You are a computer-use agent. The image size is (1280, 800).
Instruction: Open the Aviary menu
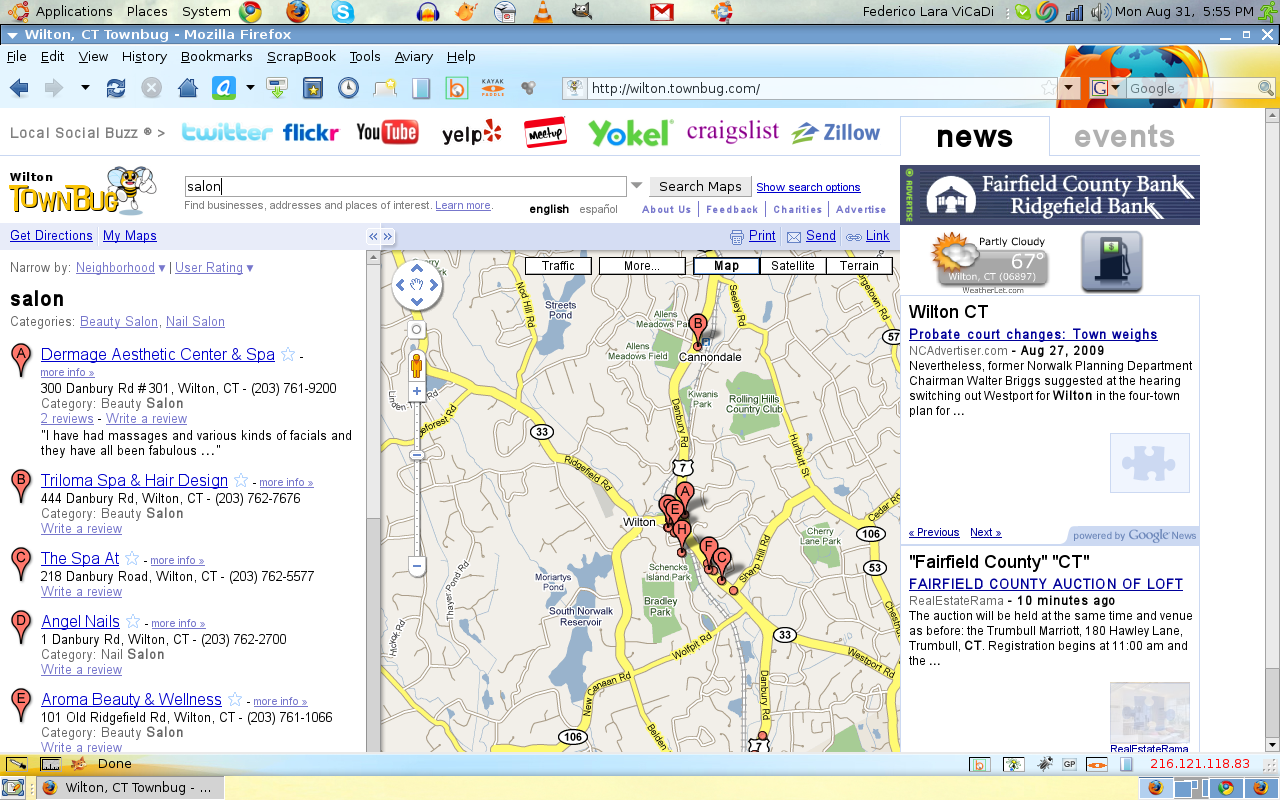pos(413,57)
